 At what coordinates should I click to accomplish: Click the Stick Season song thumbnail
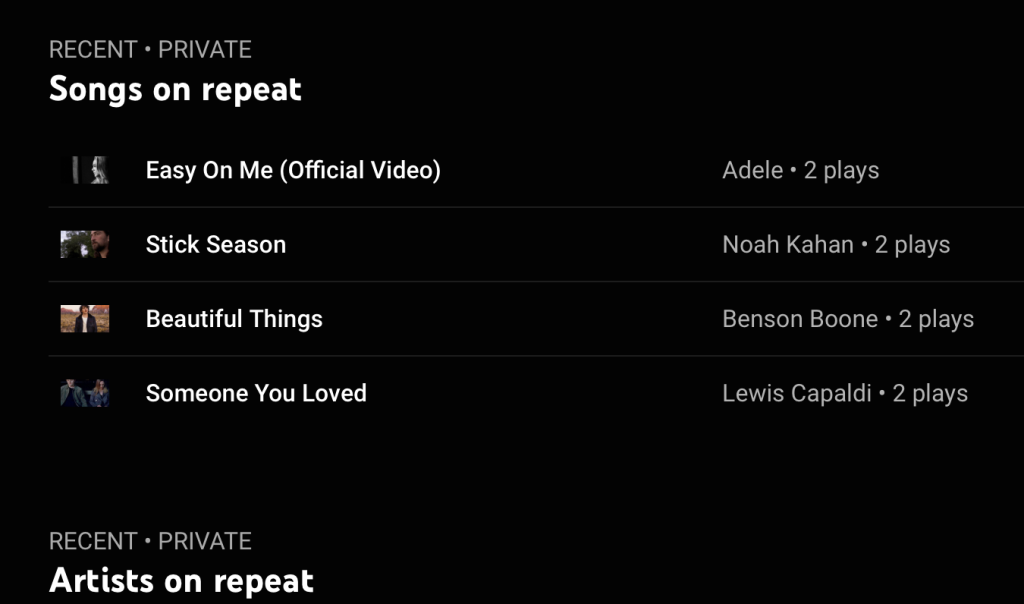tap(85, 245)
